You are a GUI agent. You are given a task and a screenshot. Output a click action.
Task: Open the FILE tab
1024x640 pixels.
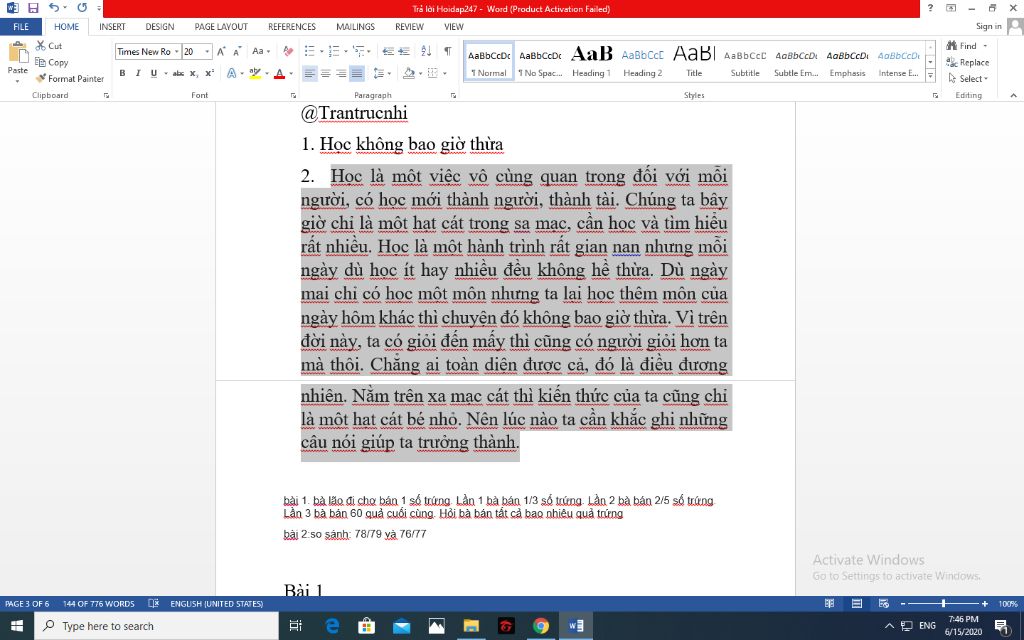(21, 27)
